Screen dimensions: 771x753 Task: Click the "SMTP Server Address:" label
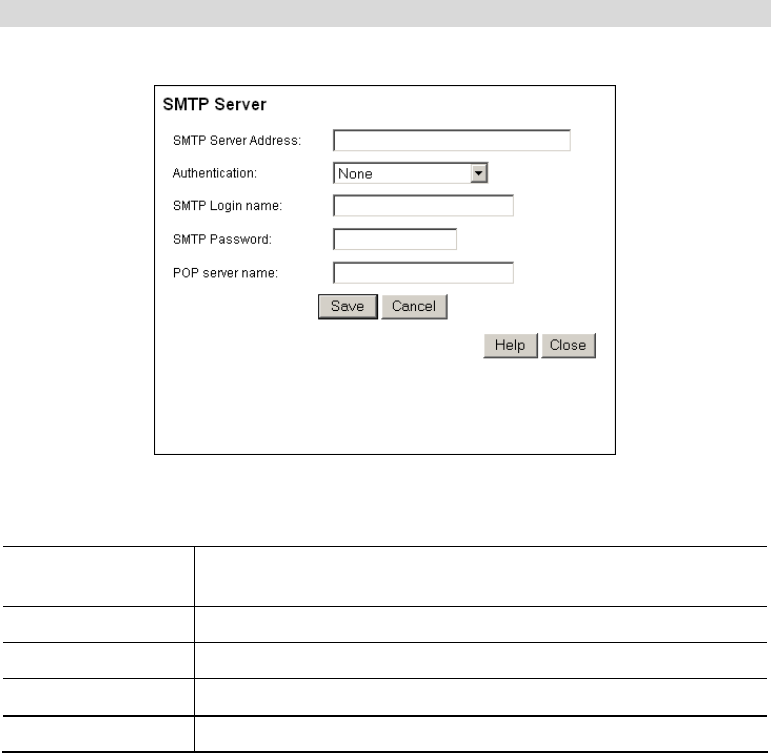click(237, 141)
